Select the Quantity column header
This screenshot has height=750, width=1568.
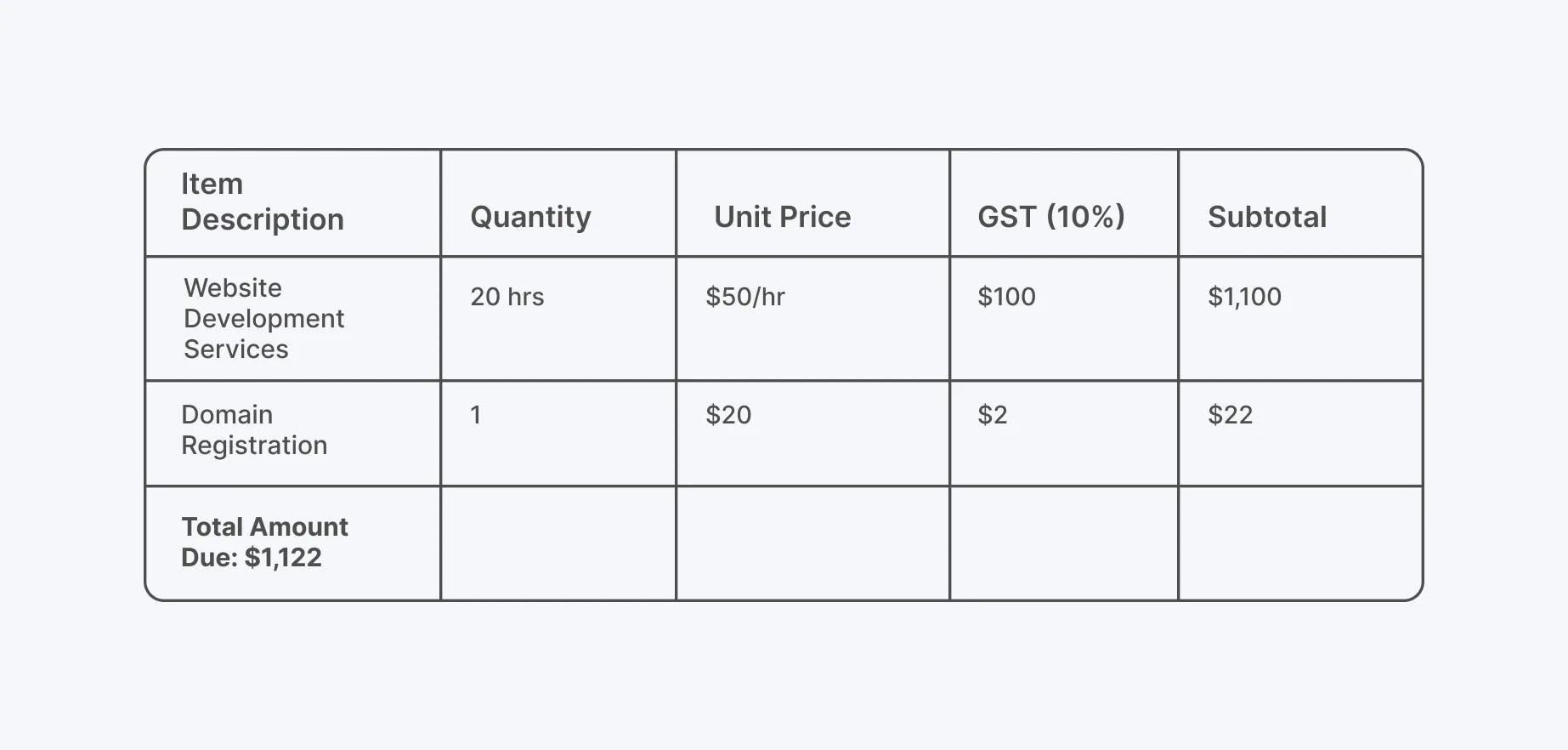coord(530,217)
